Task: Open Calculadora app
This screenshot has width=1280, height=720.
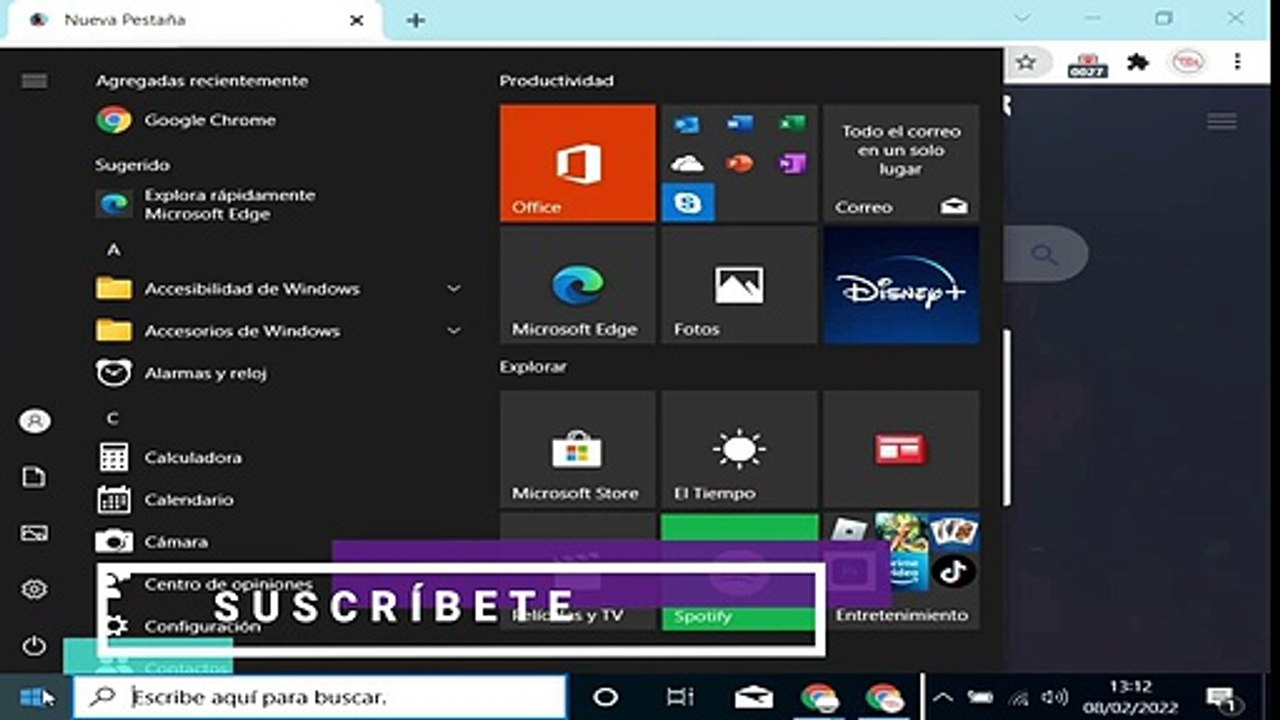Action: 280,457
